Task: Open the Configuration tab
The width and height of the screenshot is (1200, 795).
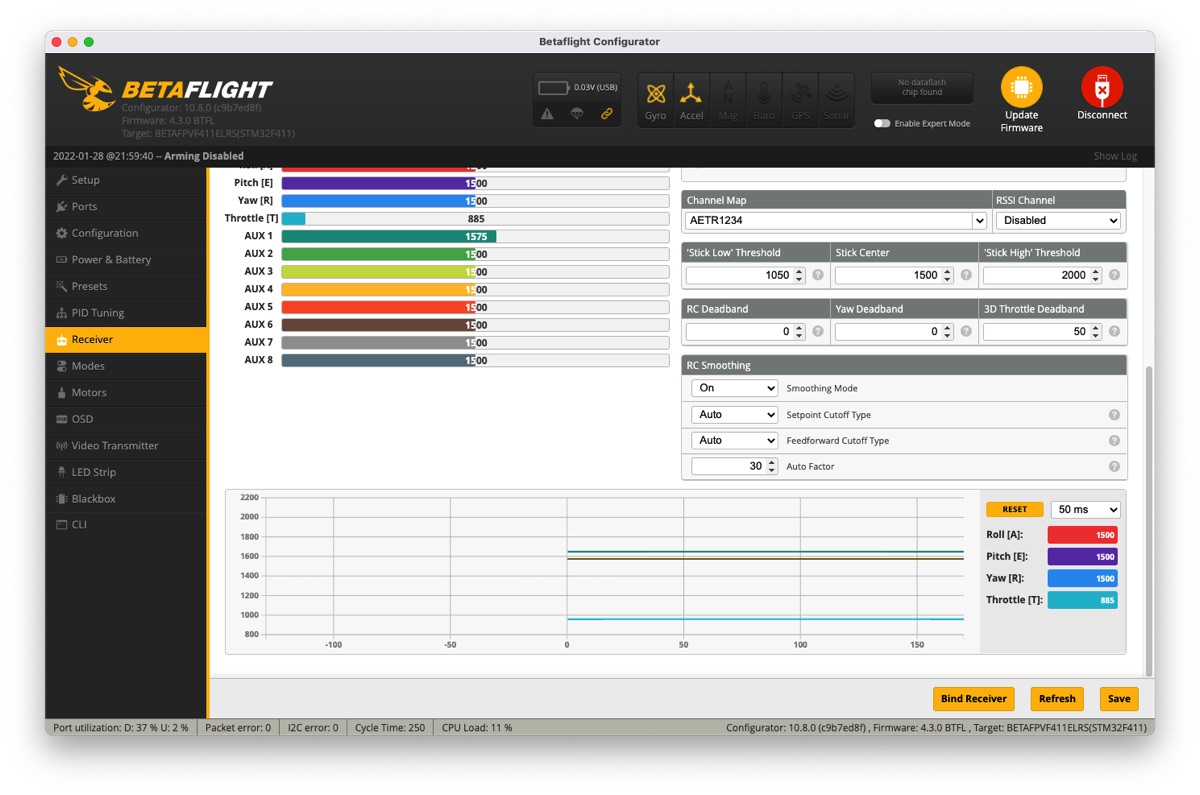Action: click(x=126, y=233)
